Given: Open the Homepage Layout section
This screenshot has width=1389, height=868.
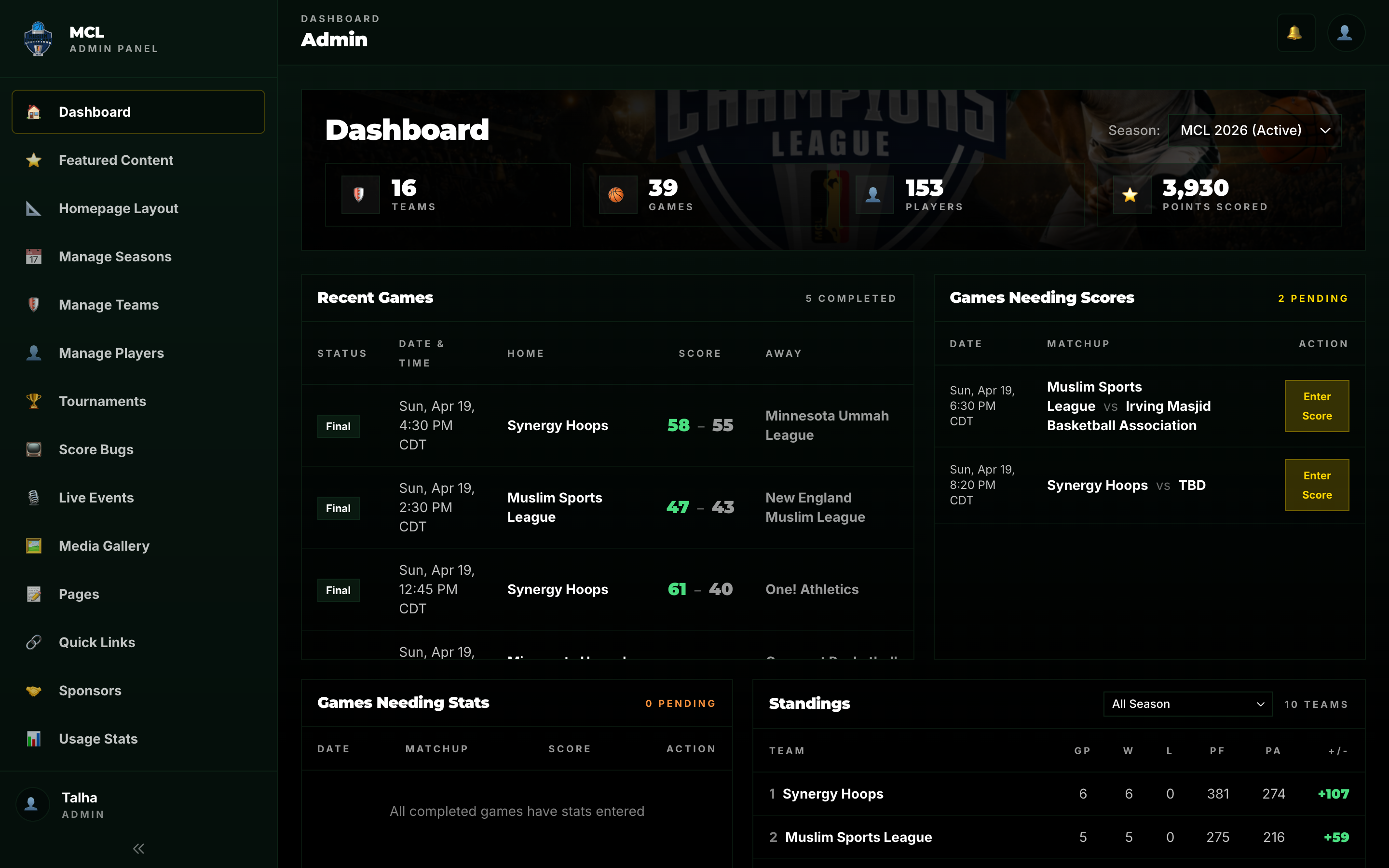Looking at the screenshot, I should pos(118,208).
